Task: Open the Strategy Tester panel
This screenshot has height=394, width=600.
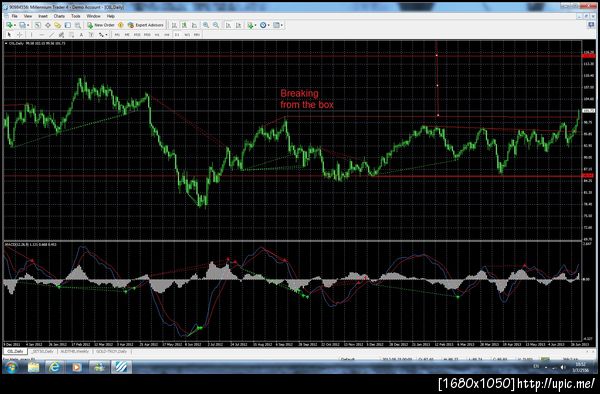Action: pyautogui.click(x=78, y=25)
